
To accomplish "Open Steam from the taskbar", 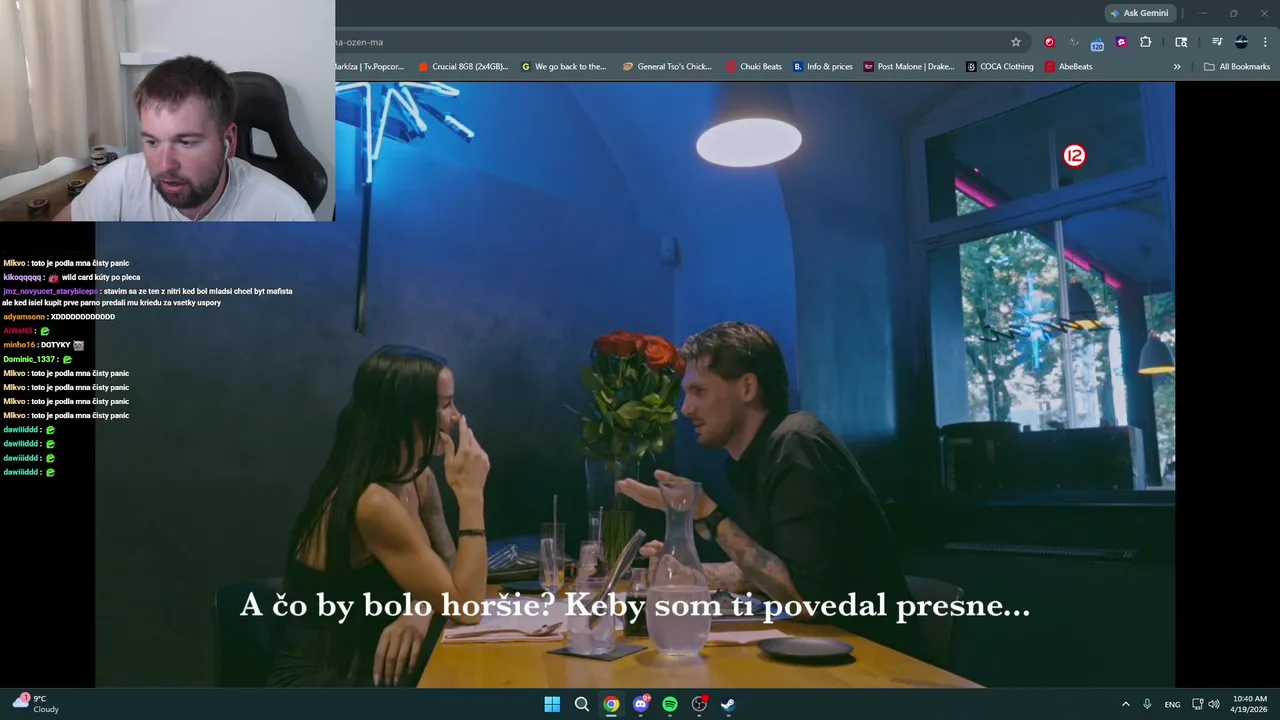I will point(728,704).
